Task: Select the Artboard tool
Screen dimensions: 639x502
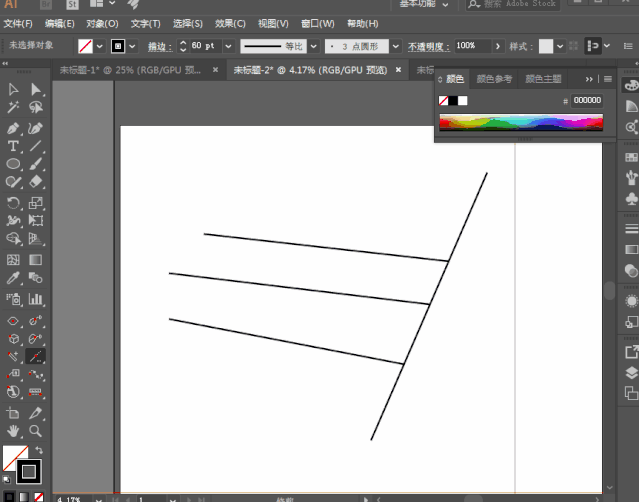Action: [13, 413]
